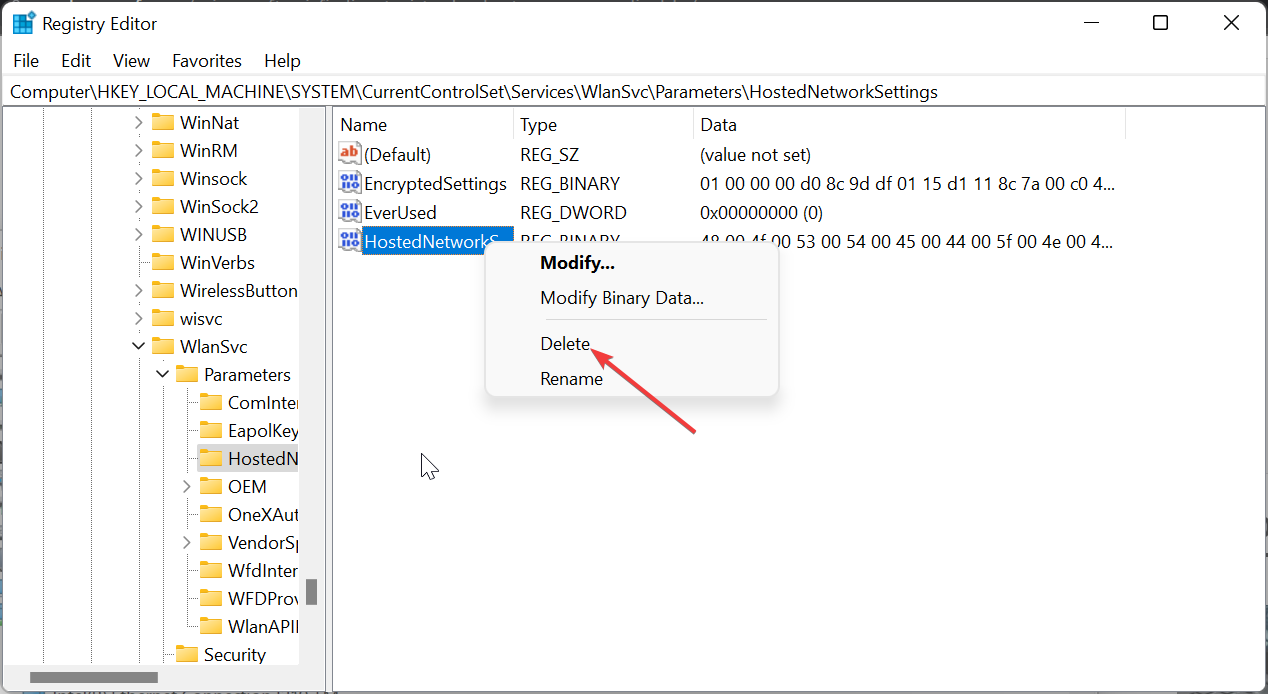The height and width of the screenshot is (694, 1268).
Task: Click the HostedNetworkSettings binary value icon
Action: pos(350,241)
